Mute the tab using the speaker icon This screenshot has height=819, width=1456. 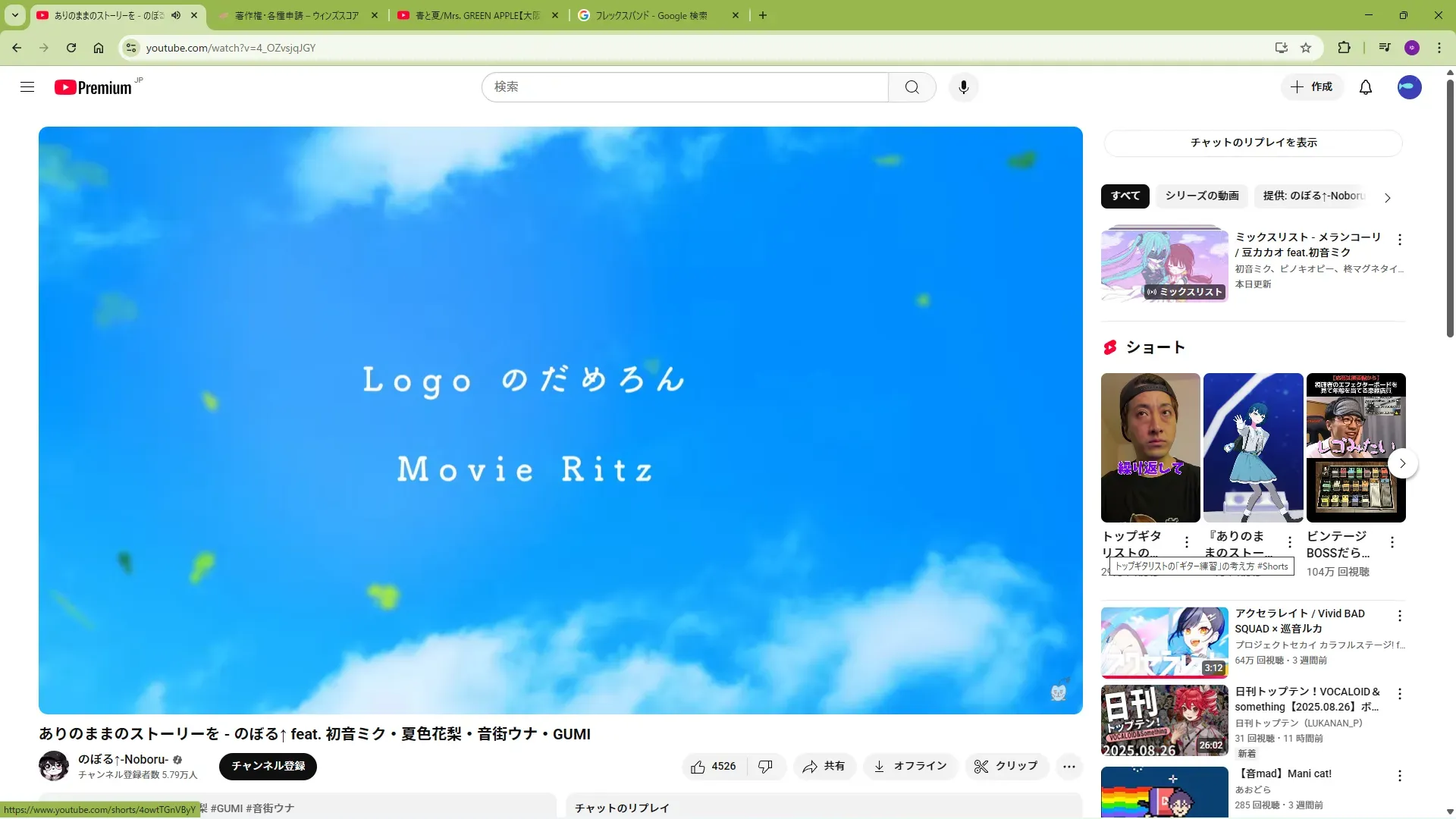176,15
